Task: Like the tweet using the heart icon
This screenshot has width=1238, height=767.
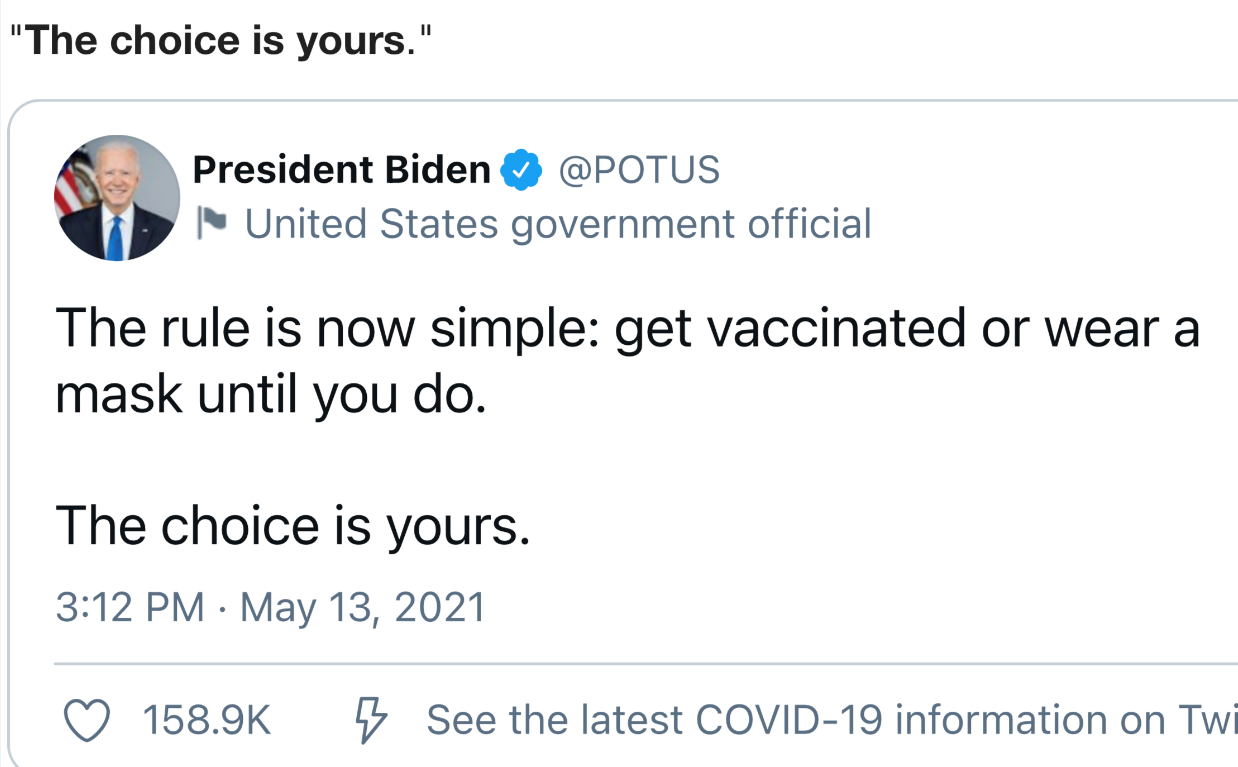Action: 86,720
